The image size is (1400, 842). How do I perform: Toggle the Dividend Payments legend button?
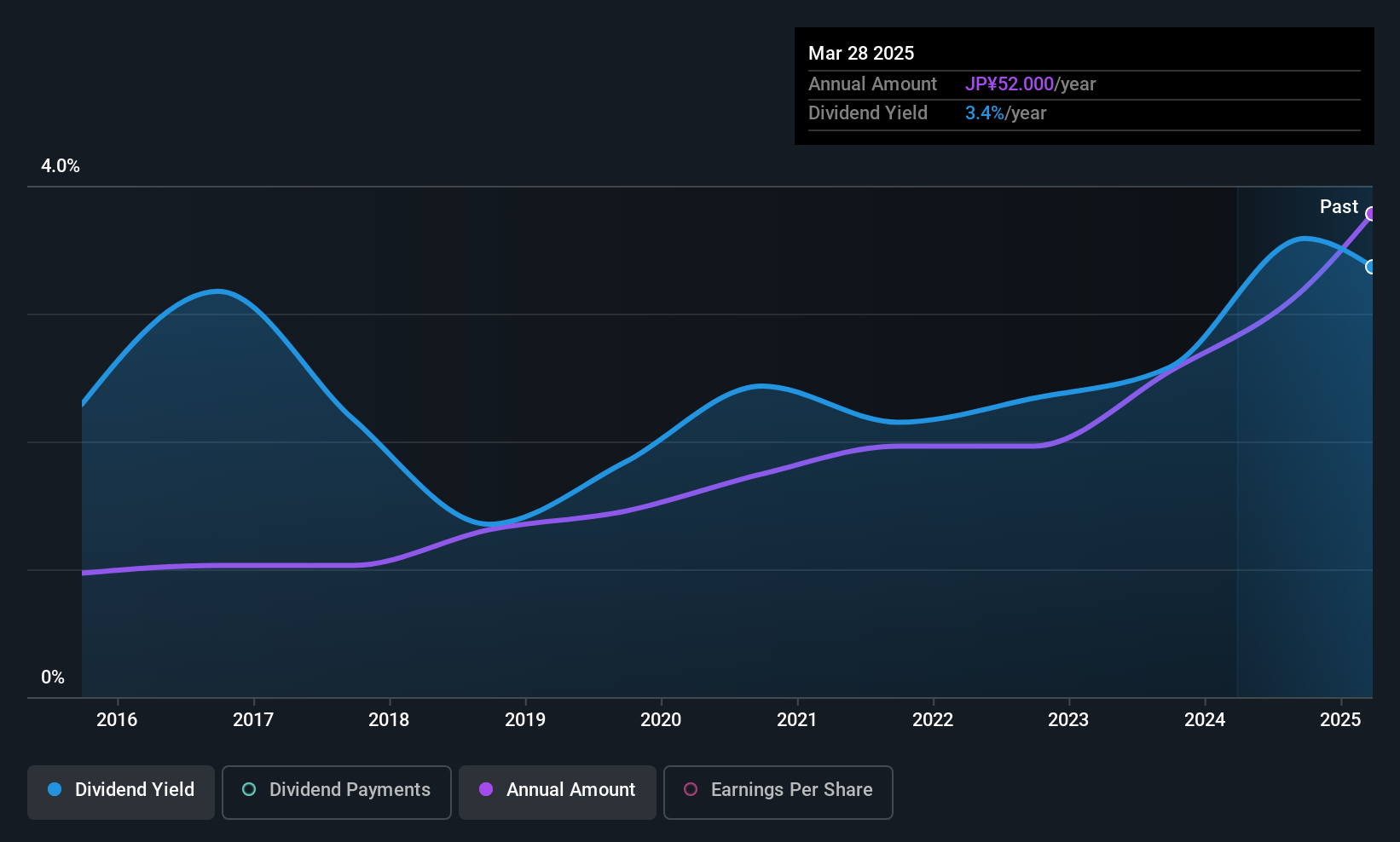point(337,792)
